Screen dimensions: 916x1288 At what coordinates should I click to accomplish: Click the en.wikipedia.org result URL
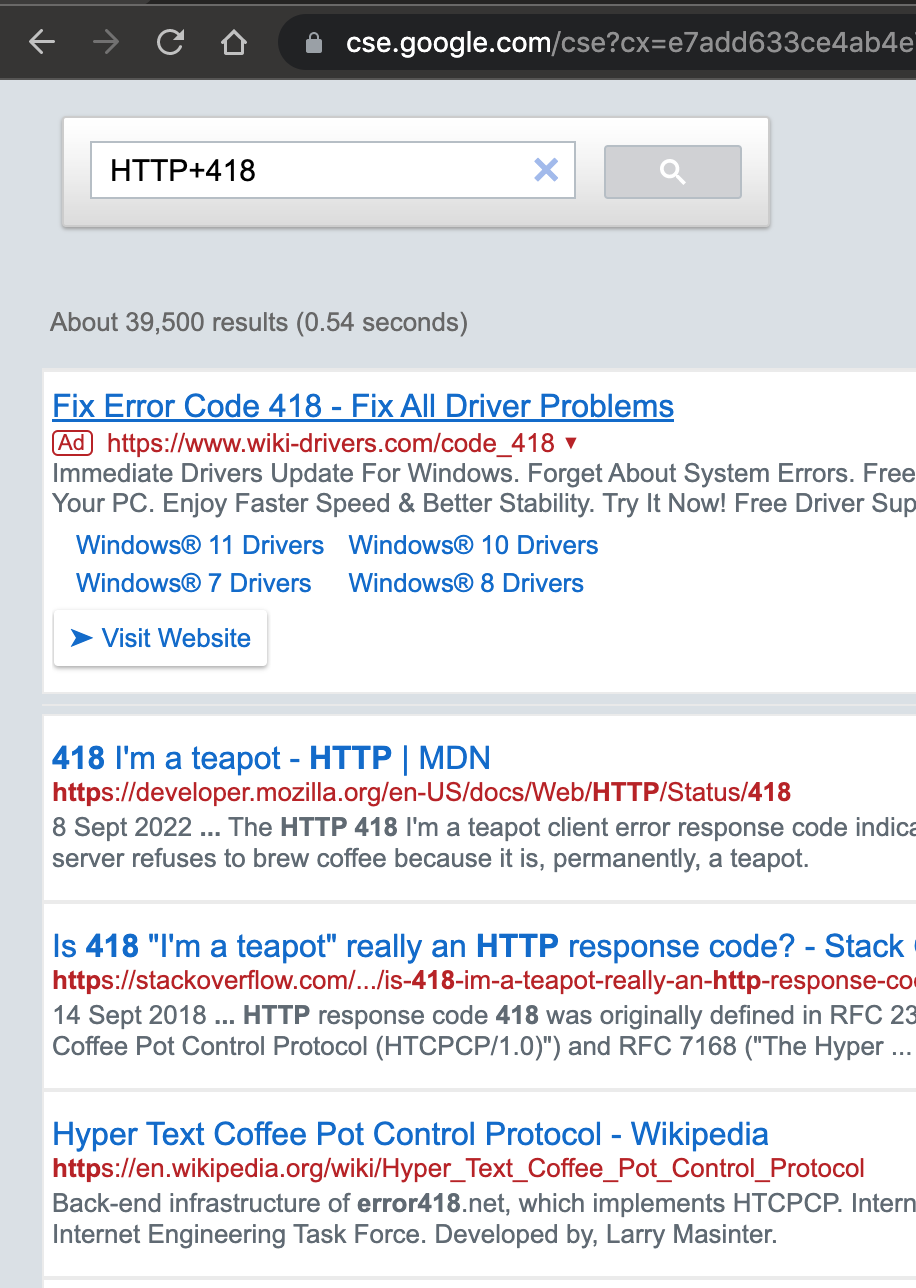click(459, 1169)
